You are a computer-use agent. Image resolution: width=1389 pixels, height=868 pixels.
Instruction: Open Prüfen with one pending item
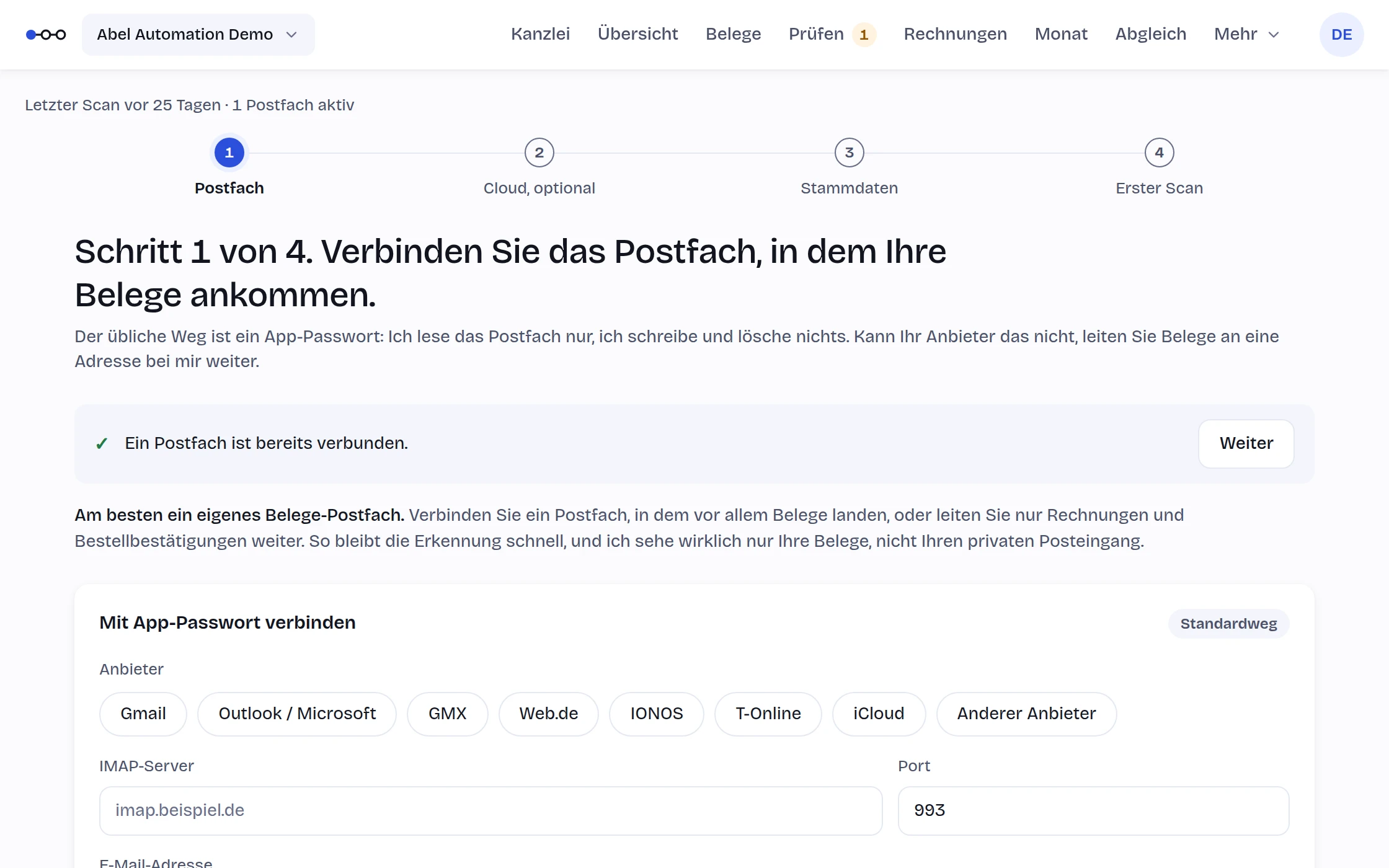(x=832, y=34)
